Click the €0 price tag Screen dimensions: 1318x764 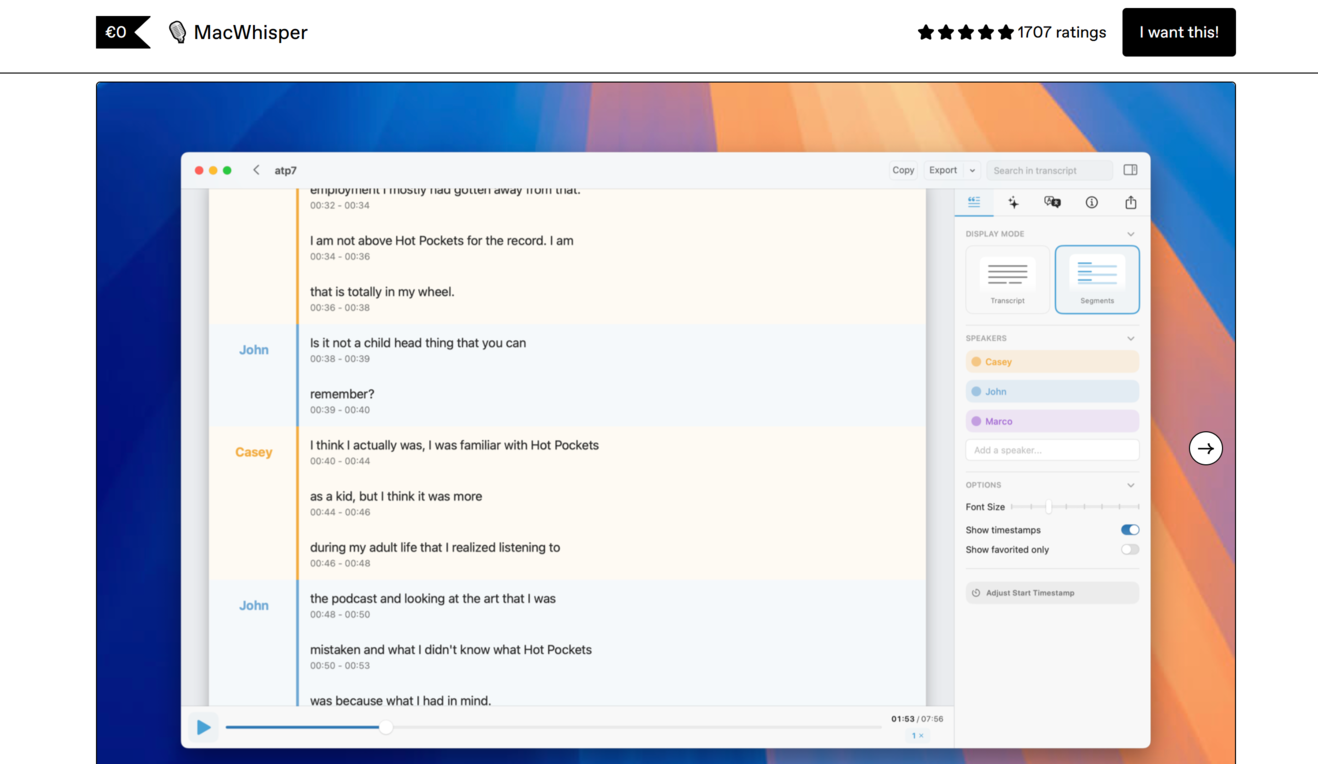point(122,32)
